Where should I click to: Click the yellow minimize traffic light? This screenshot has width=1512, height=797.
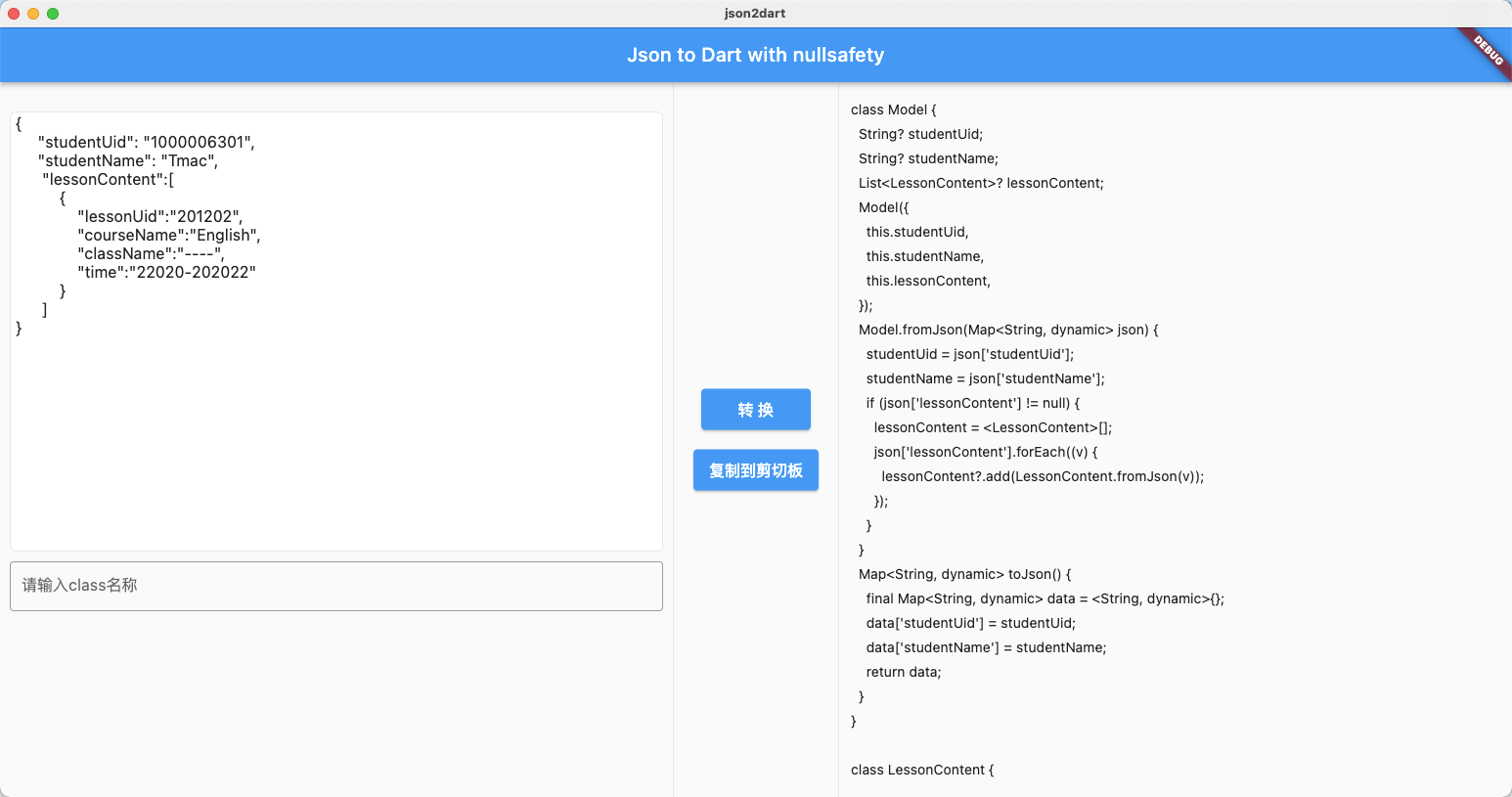(x=31, y=14)
